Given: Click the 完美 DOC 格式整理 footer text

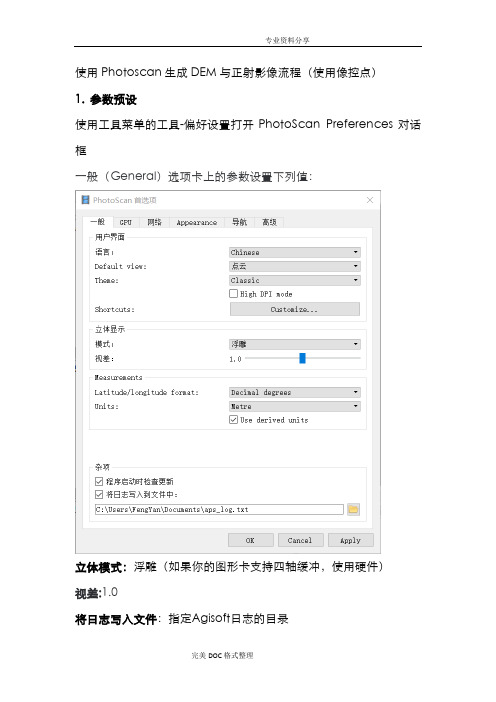Looking at the screenshot, I should pyautogui.click(x=222, y=655).
